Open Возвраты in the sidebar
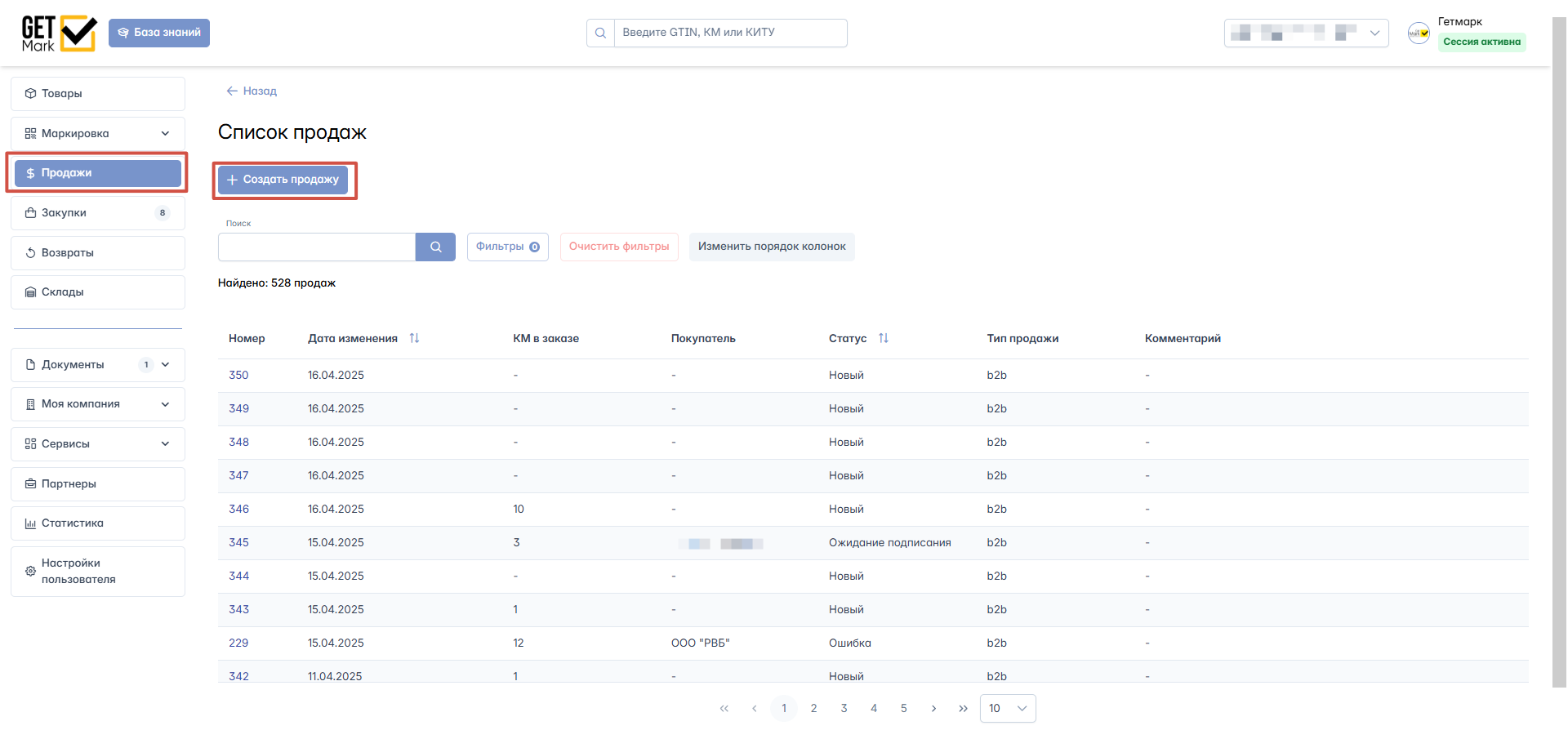This screenshot has width=1568, height=739. (98, 253)
